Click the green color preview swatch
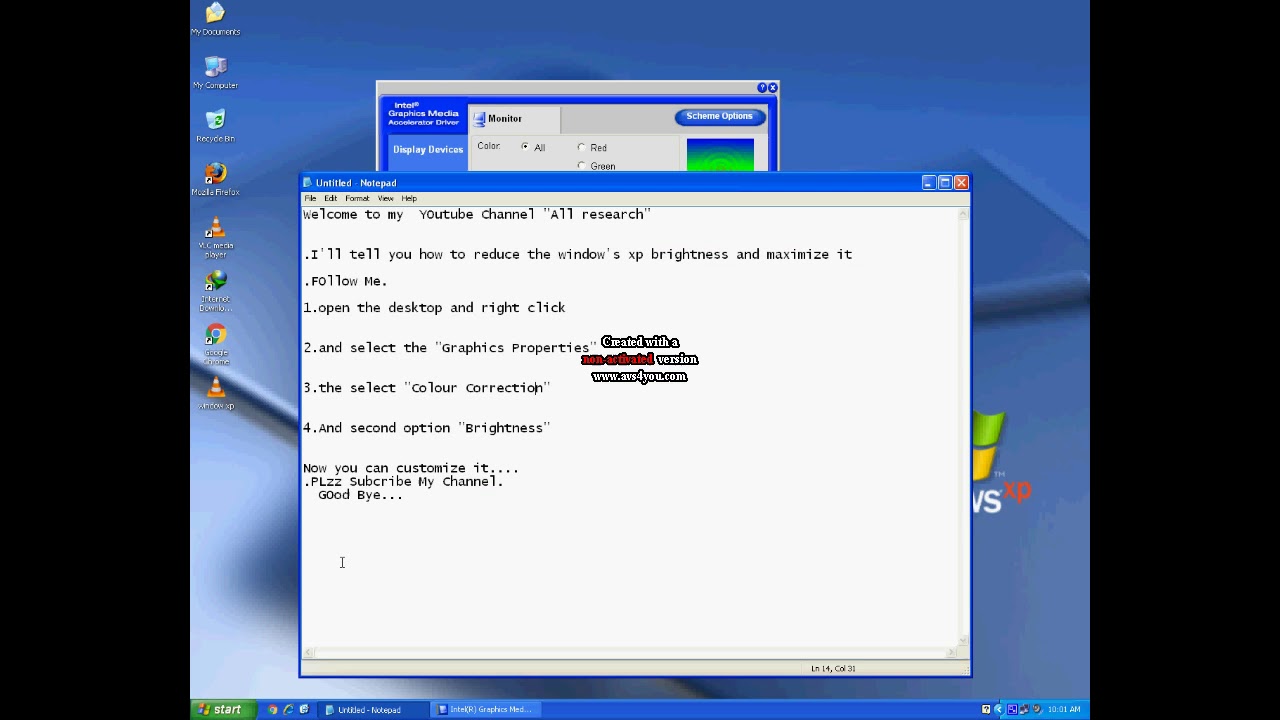Screen dimensions: 1280x720 coord(720,155)
